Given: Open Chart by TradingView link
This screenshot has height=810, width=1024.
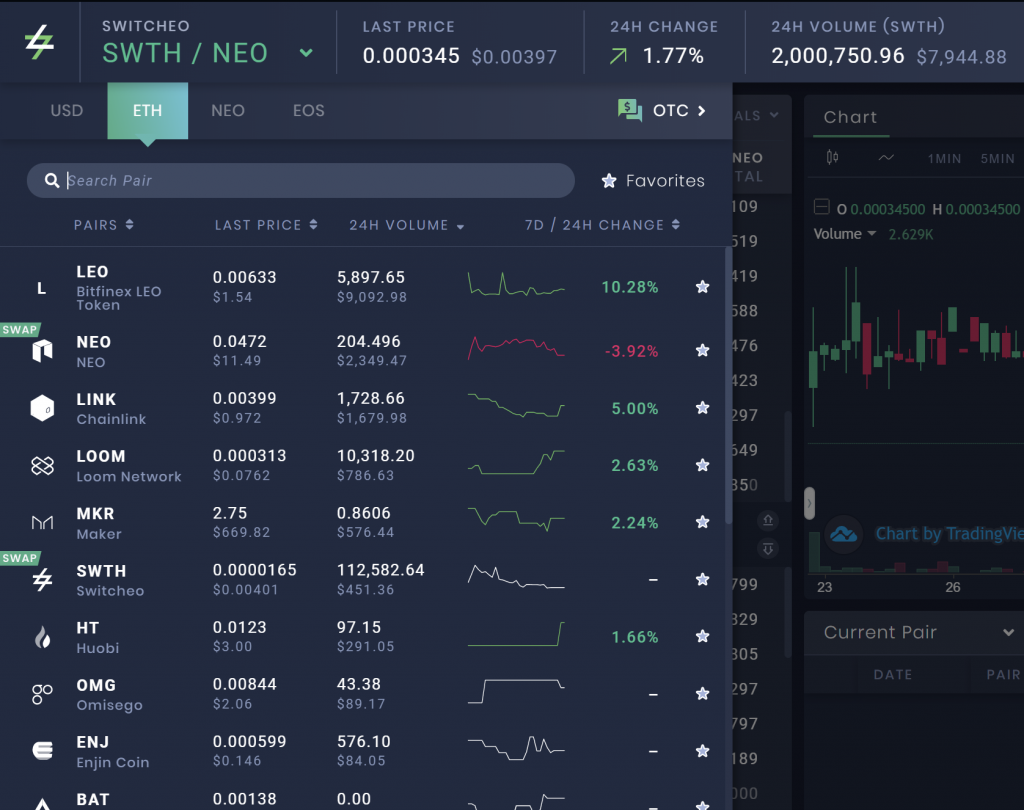Looking at the screenshot, I should 949,534.
